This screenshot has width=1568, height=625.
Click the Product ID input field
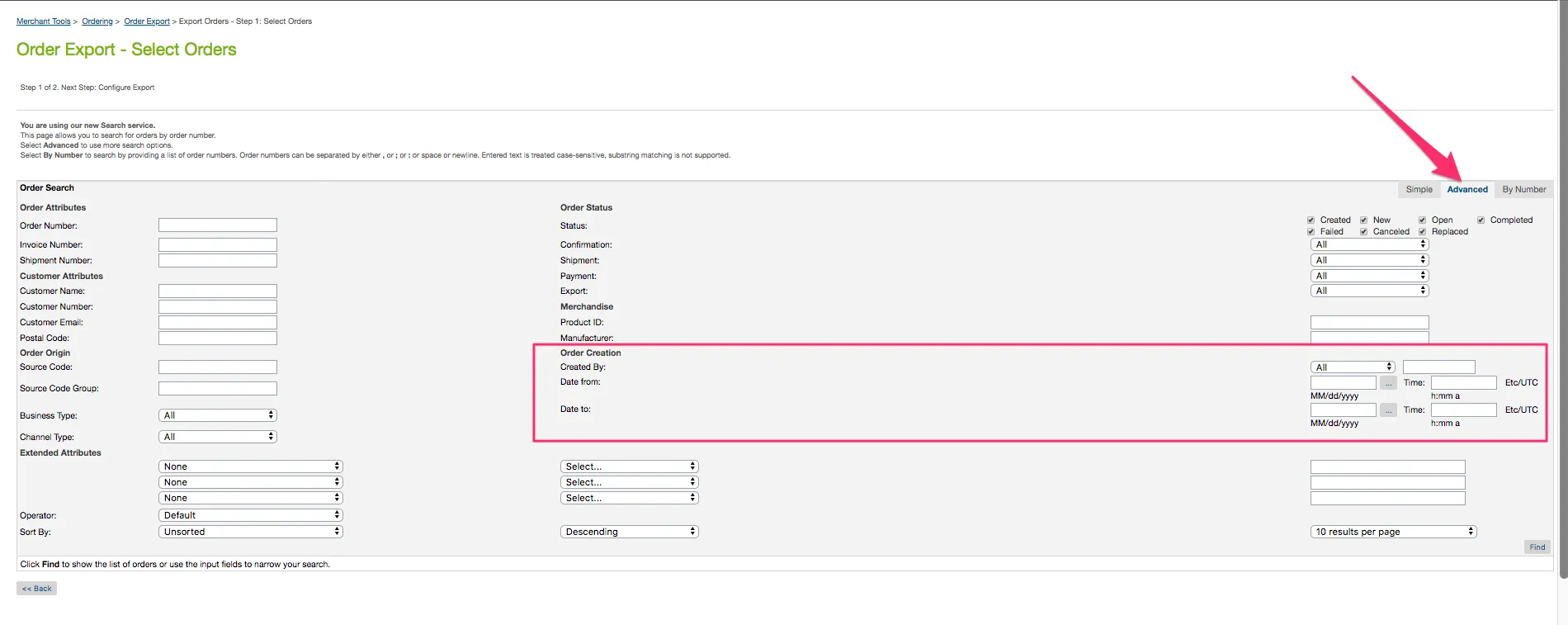tap(1370, 323)
